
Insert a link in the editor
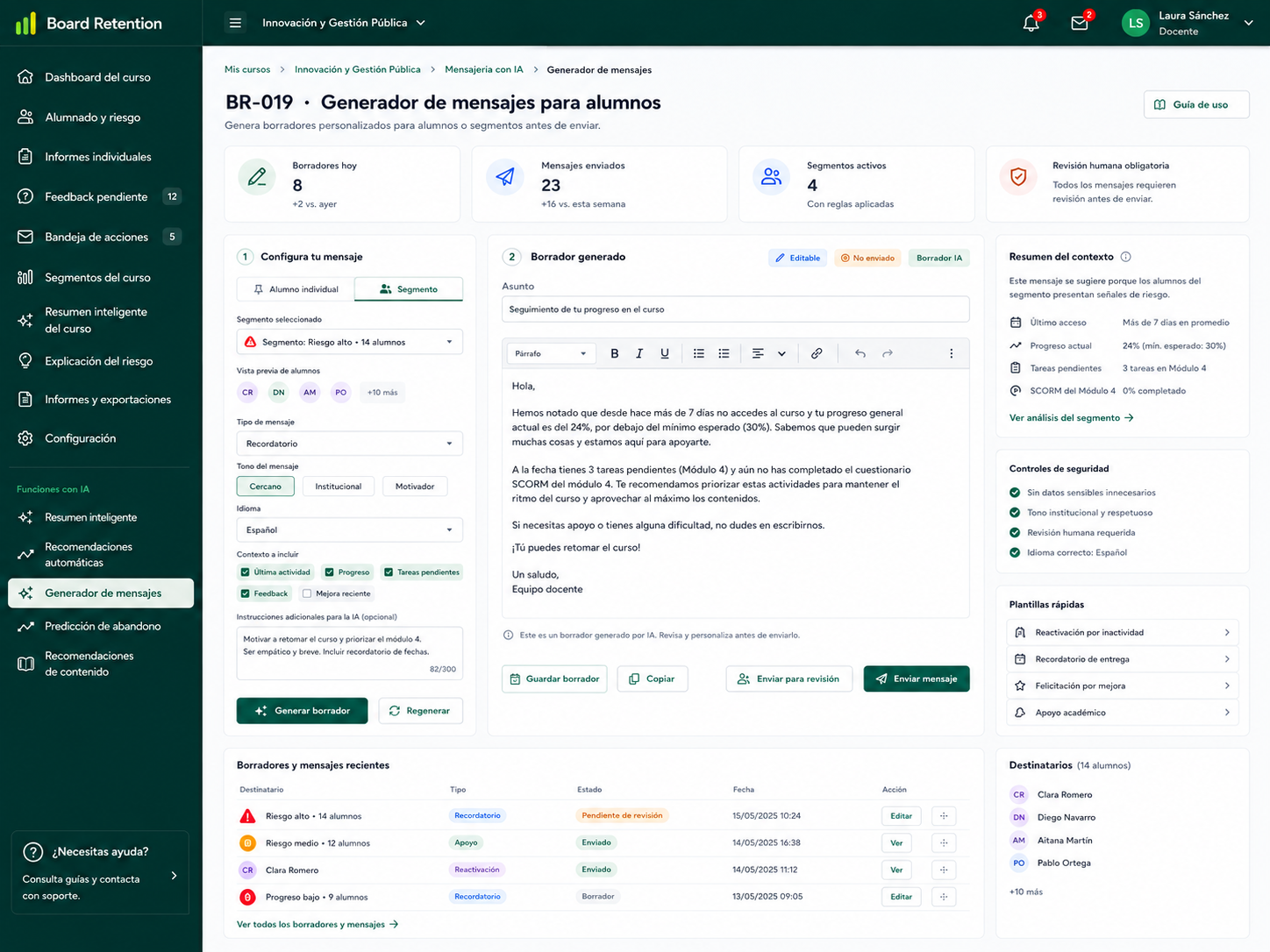pos(817,353)
